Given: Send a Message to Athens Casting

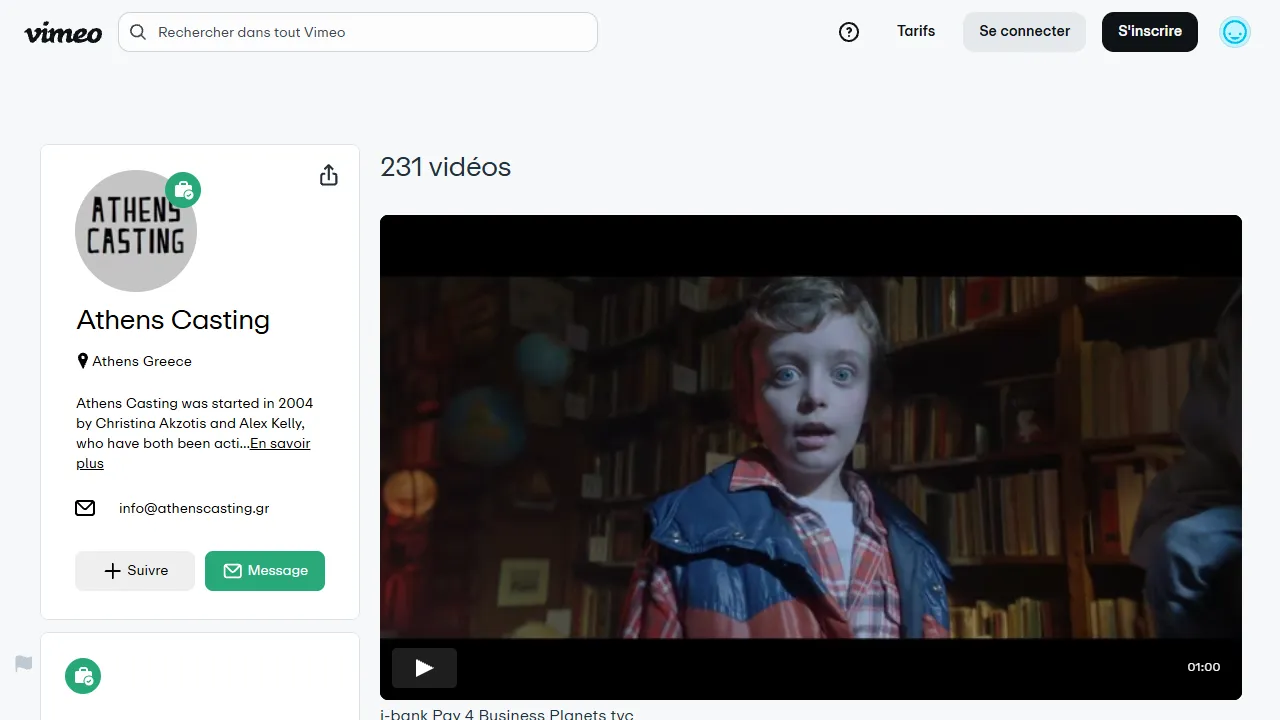Looking at the screenshot, I should point(265,571).
